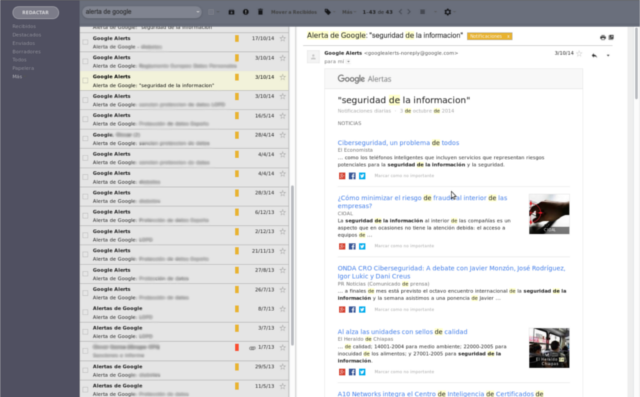This screenshot has height=397, width=640.
Task: Star the email dated 21/11/13
Action: (x=282, y=251)
